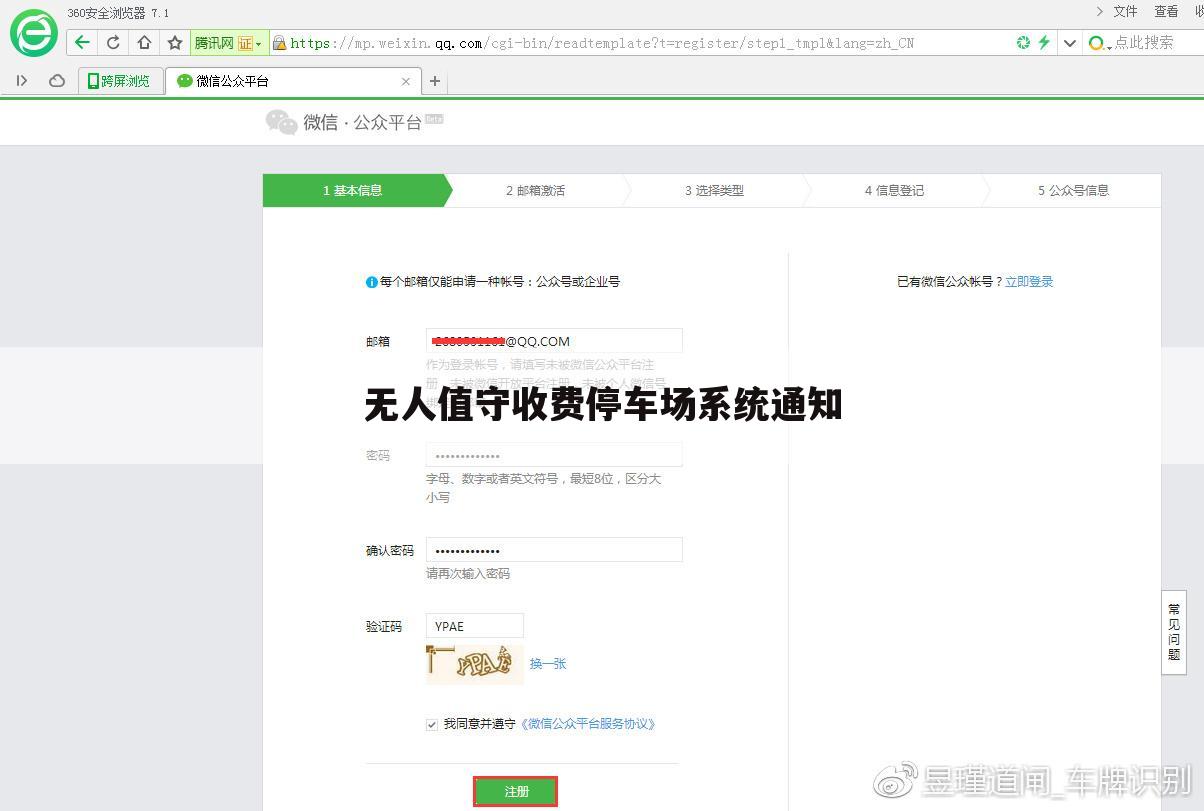Click the green 注册 button

pos(516,791)
